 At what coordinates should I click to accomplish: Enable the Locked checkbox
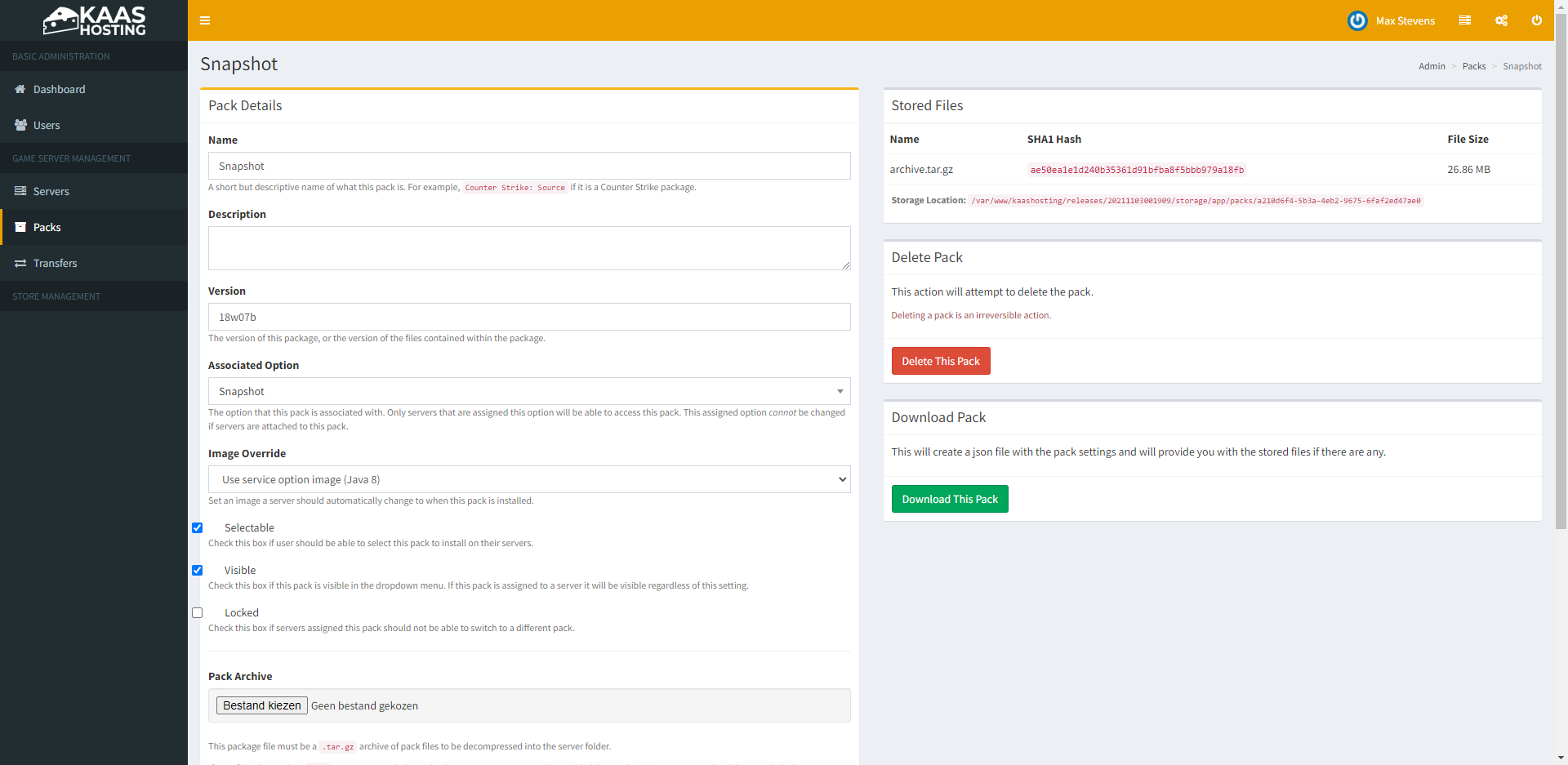(197, 613)
